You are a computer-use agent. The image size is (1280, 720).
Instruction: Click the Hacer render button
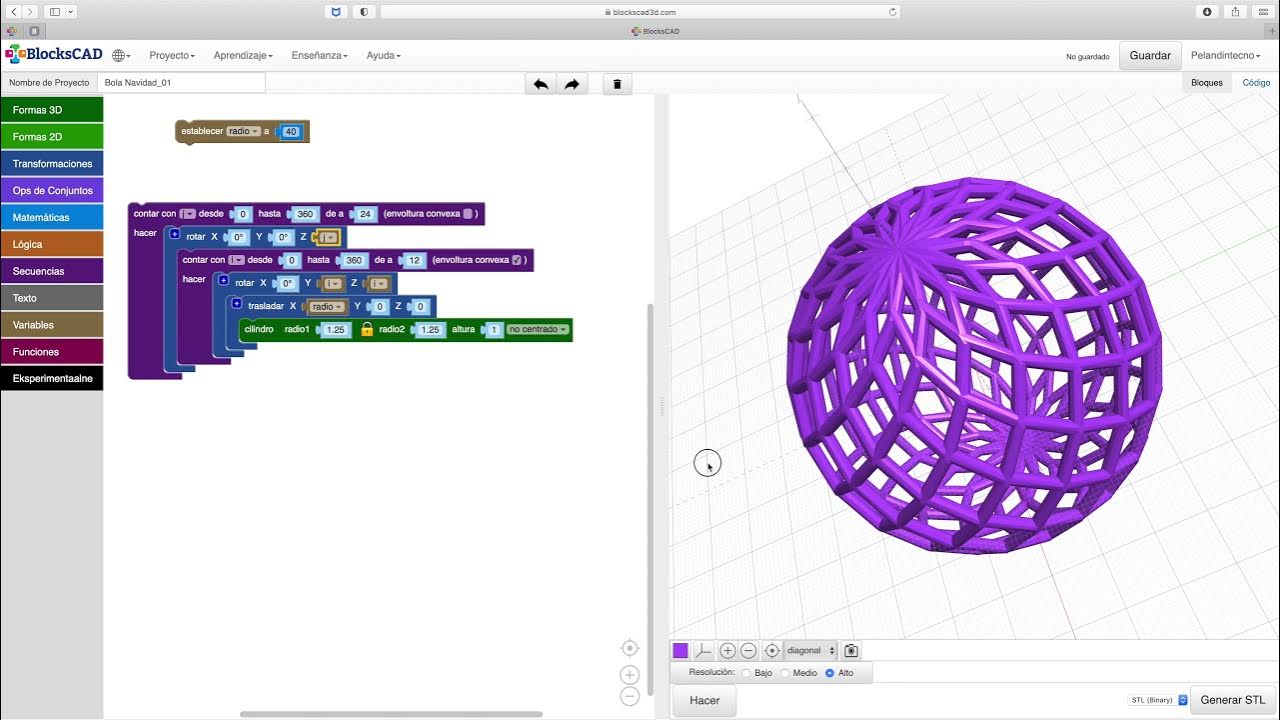[x=705, y=700]
